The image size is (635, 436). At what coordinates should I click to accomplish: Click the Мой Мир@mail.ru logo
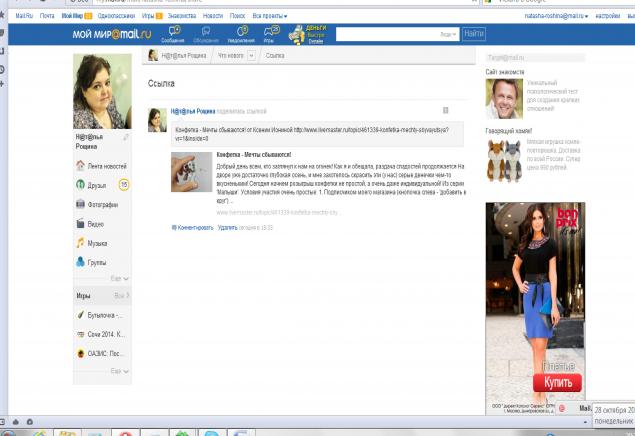[x=112, y=34]
